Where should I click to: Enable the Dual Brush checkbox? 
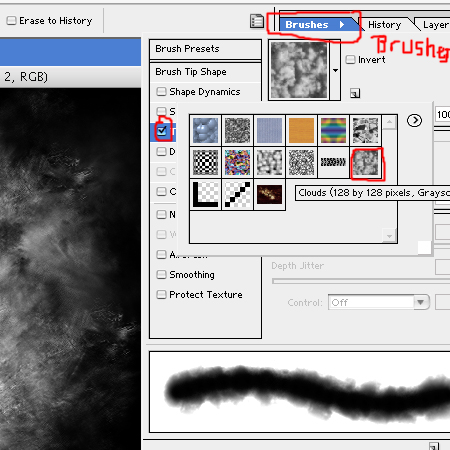point(161,152)
